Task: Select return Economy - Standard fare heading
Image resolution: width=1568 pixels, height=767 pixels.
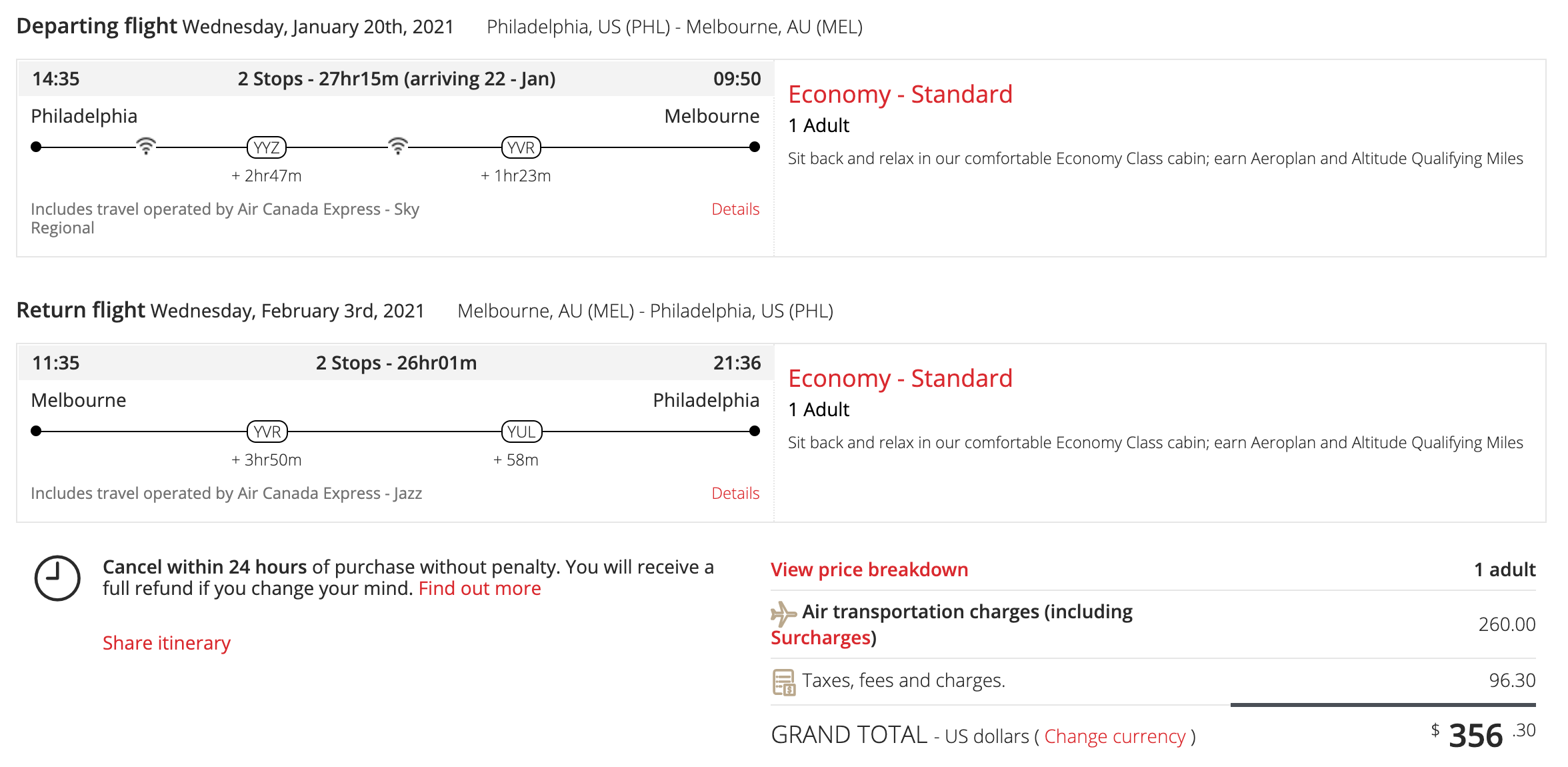Action: click(x=900, y=379)
